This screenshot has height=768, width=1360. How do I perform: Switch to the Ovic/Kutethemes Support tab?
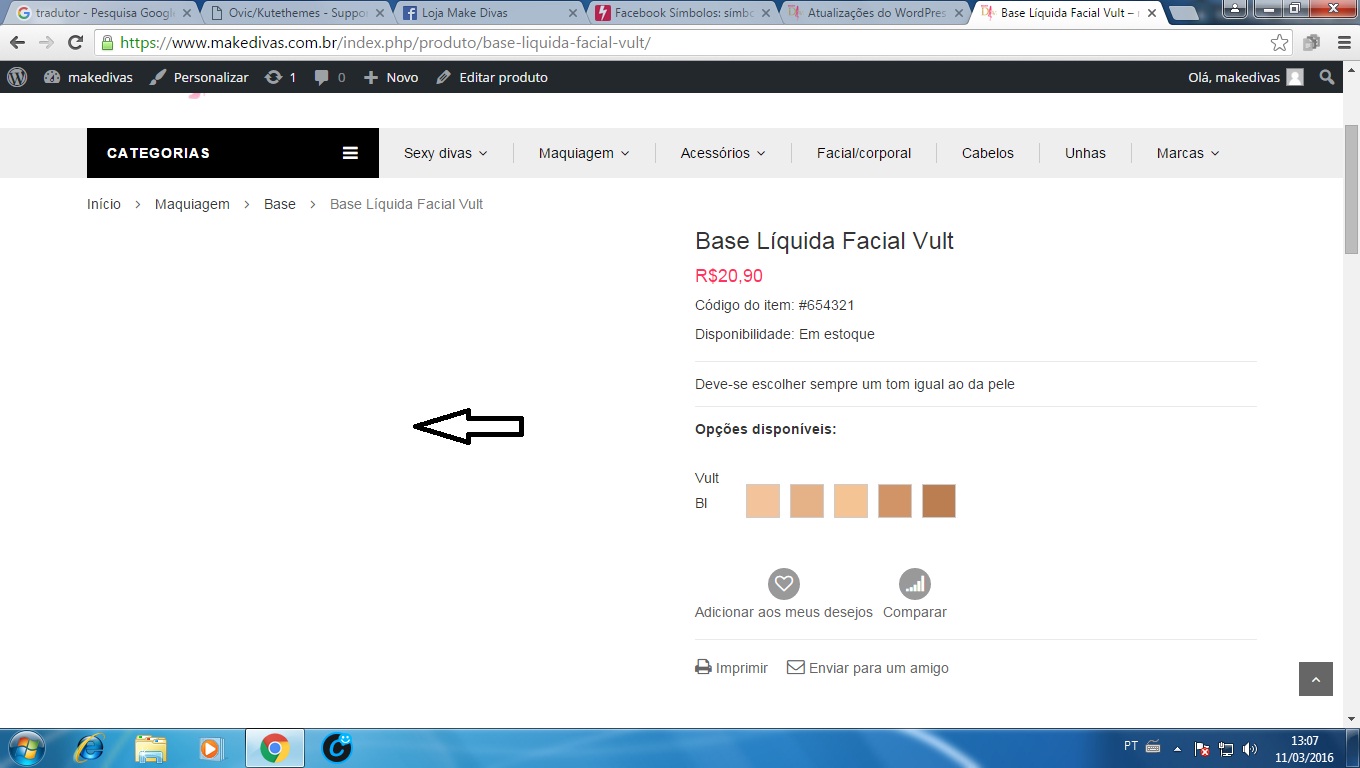298,13
